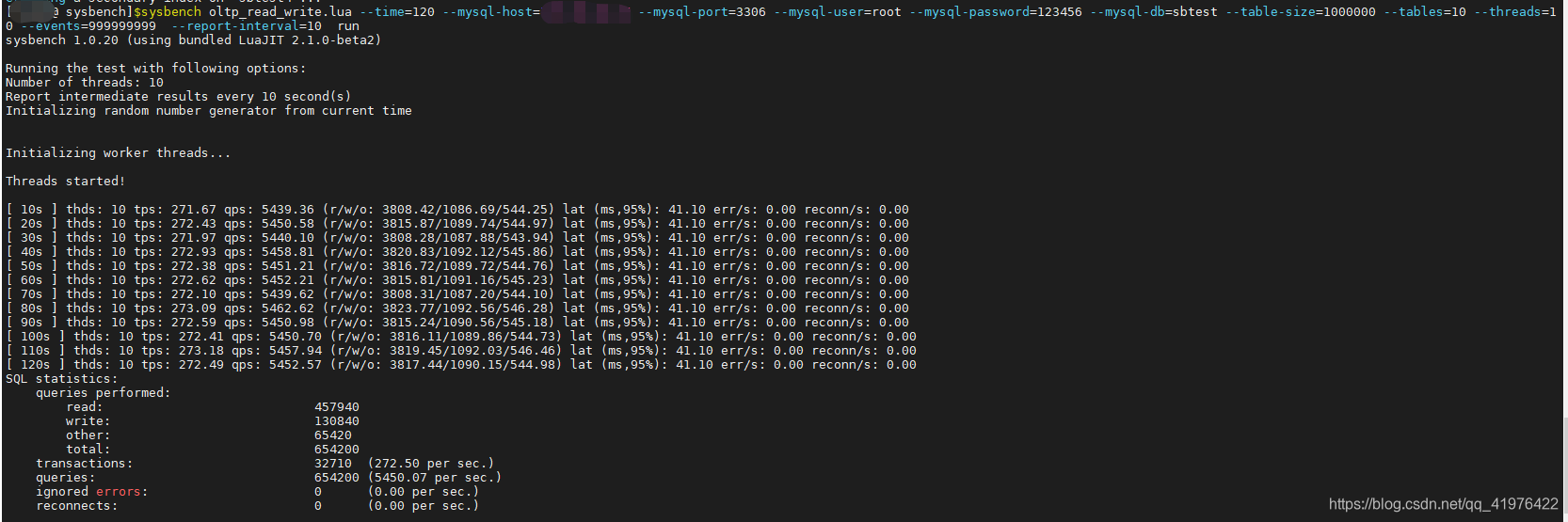Image resolution: width=1568 pixels, height=522 pixels.
Task: Click the qps value 5462.62 at 80s
Action: (288, 308)
